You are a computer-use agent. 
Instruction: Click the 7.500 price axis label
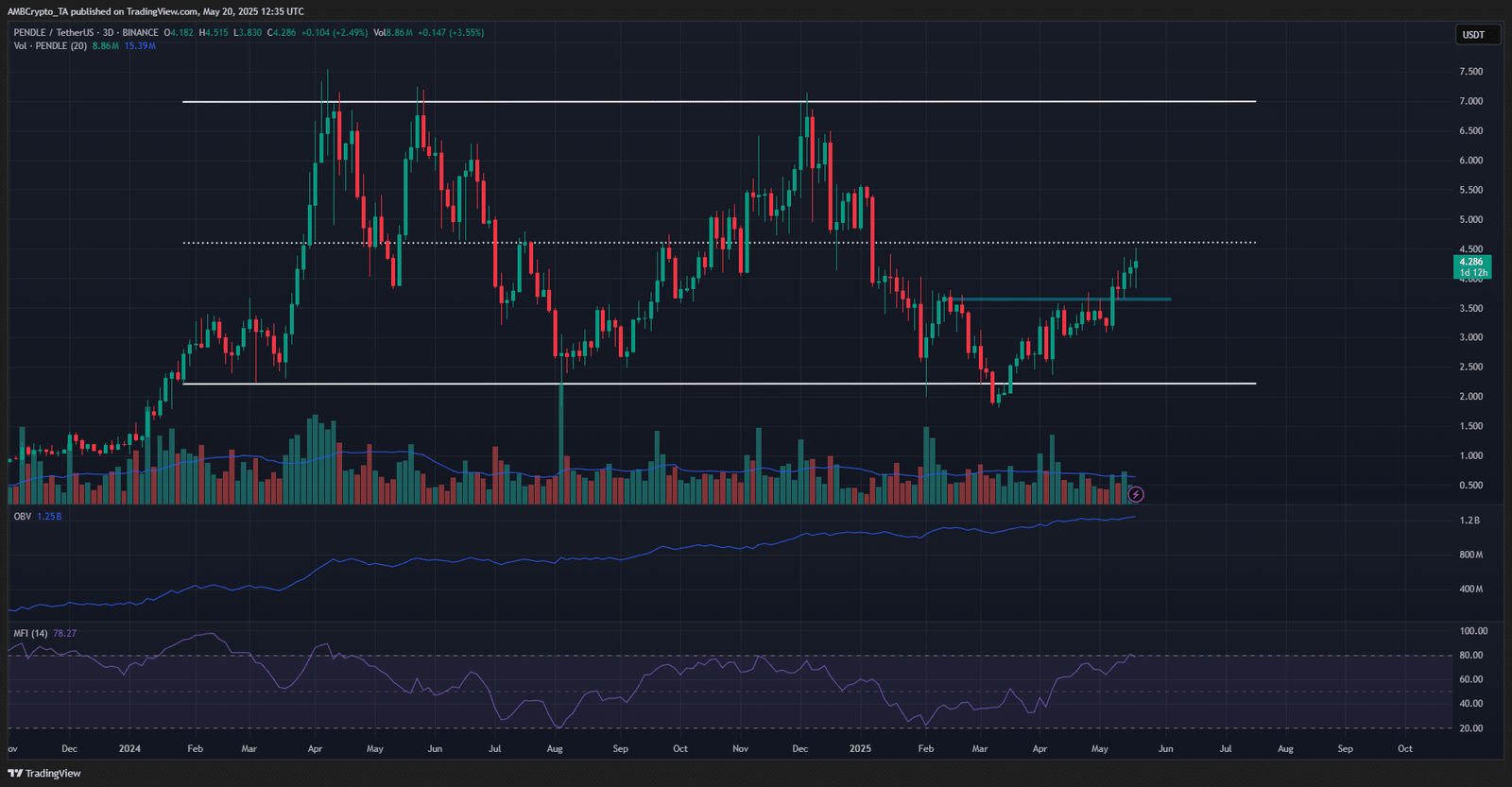[1470, 72]
